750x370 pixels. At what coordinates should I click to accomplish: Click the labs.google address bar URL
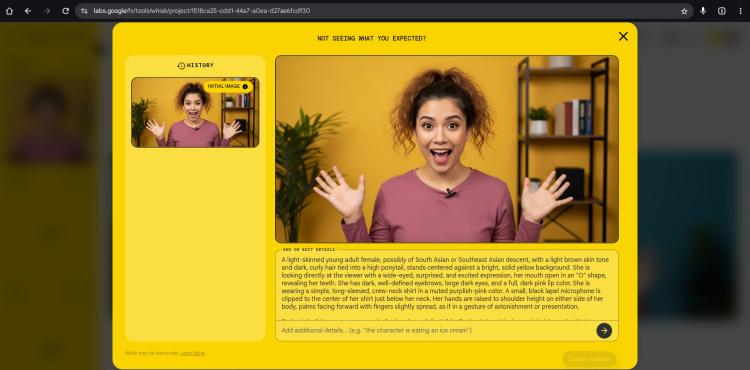point(201,11)
